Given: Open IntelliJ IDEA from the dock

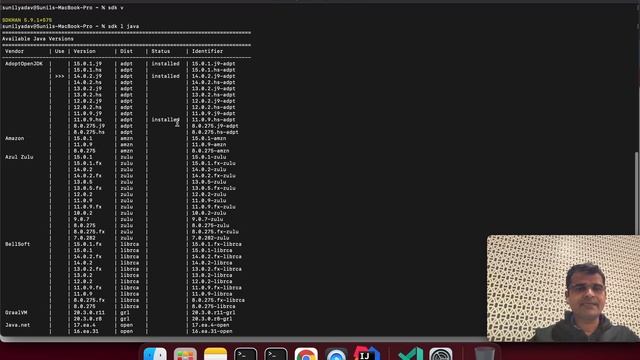Looking at the screenshot, I should (x=367, y=354).
